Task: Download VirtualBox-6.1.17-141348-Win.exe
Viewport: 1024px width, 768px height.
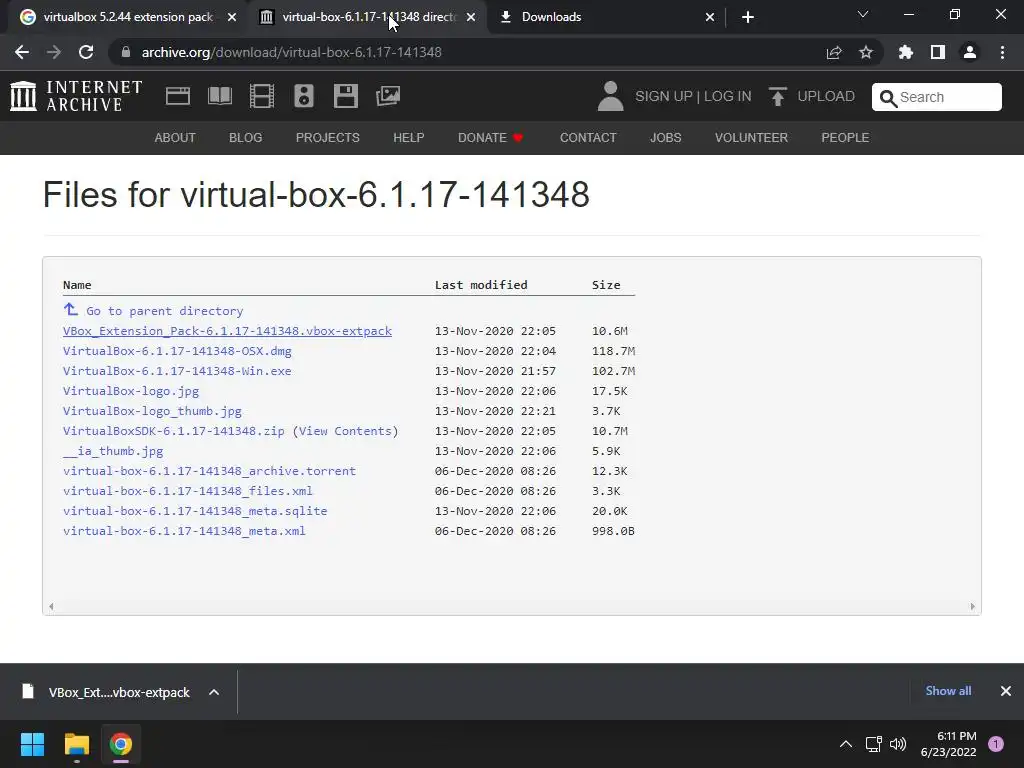Action: click(x=177, y=371)
